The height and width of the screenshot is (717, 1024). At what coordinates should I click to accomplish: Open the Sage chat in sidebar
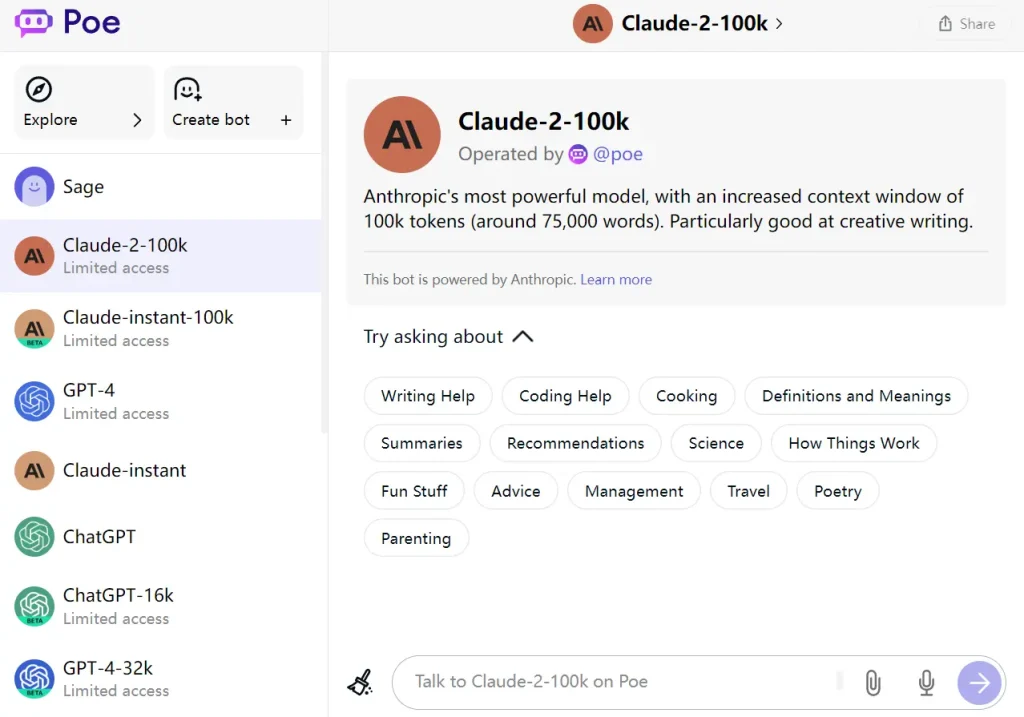click(161, 187)
